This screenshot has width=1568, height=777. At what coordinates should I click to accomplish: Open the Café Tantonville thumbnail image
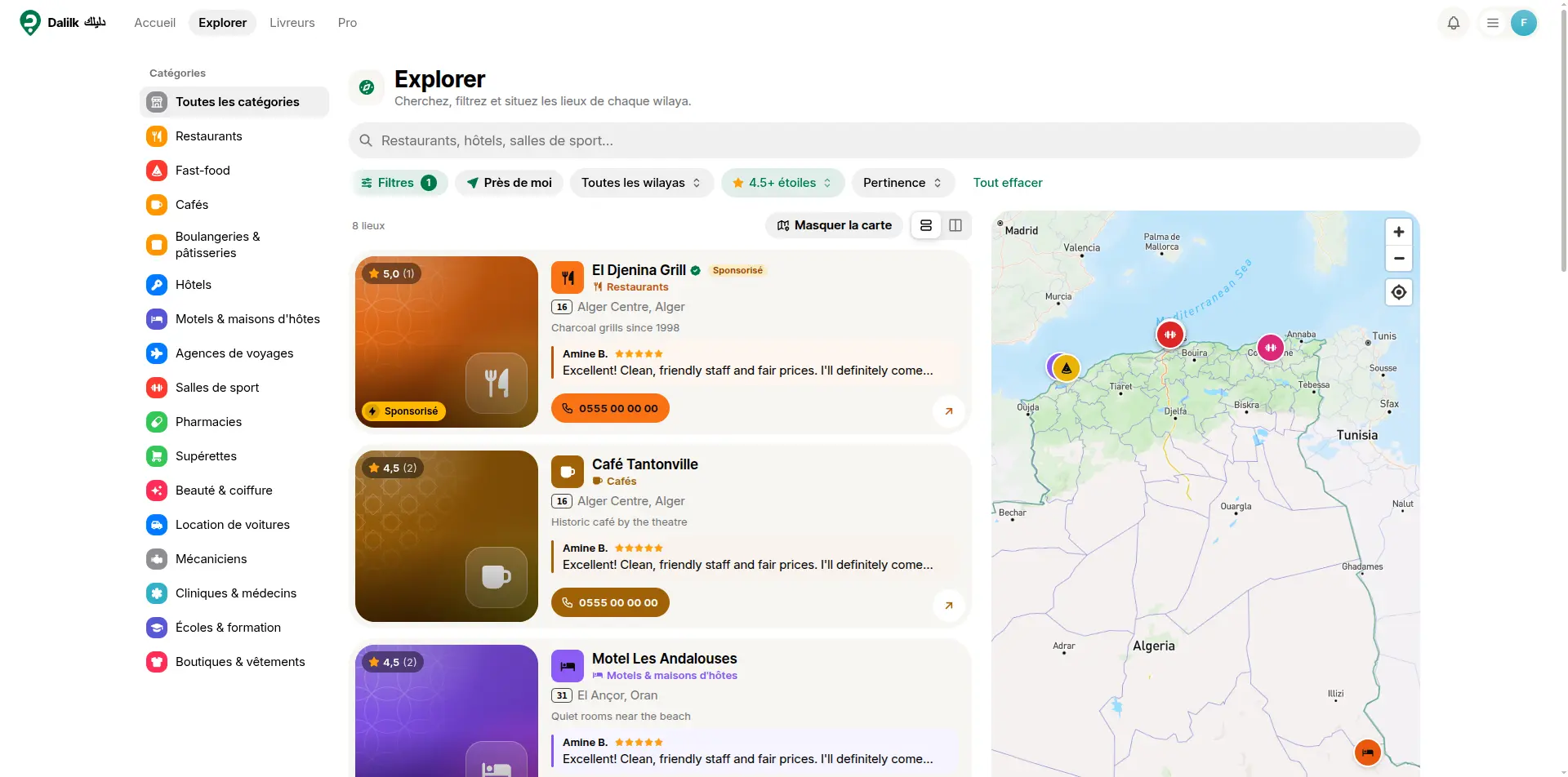[447, 536]
